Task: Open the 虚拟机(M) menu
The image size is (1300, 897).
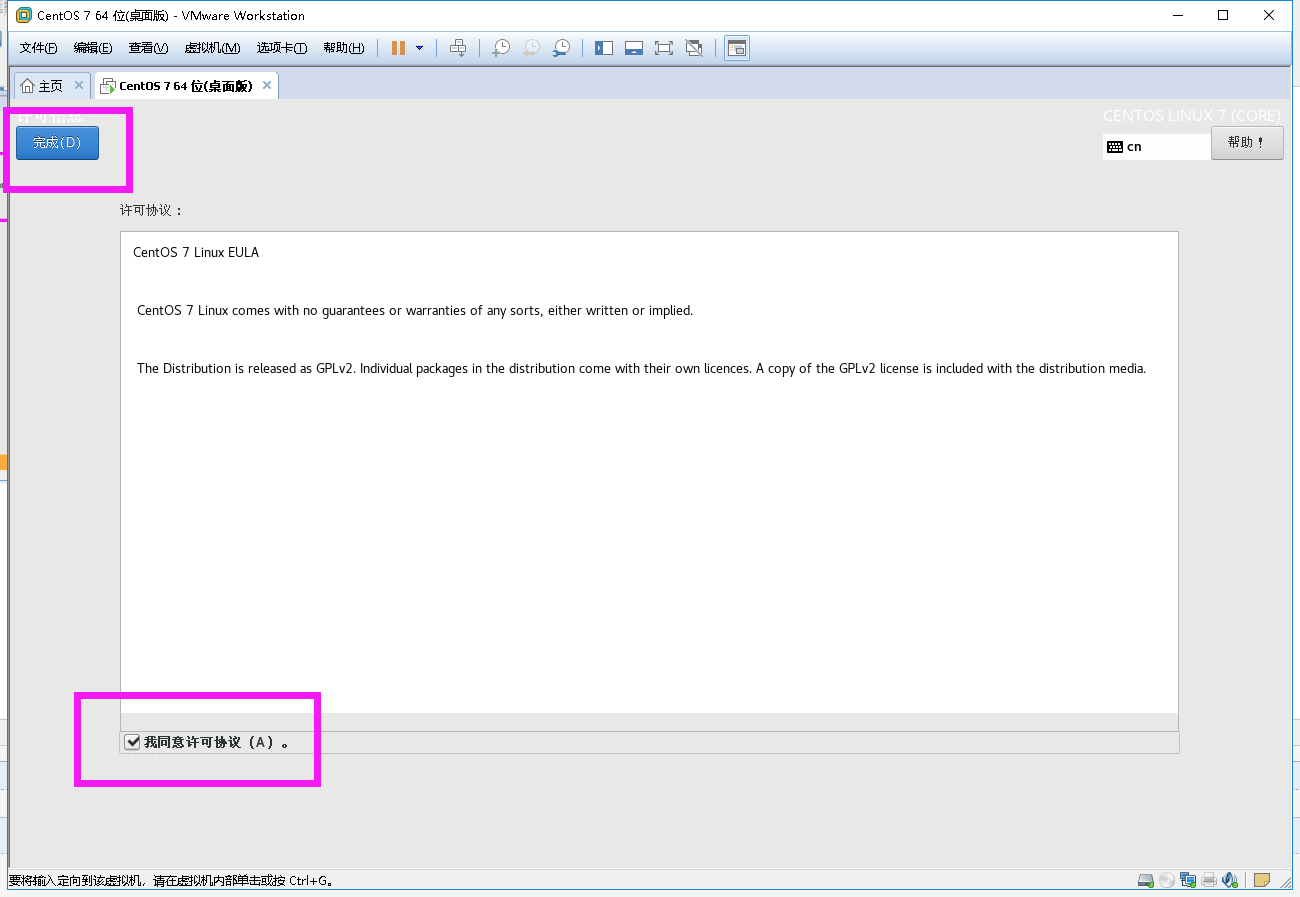Action: click(212, 48)
